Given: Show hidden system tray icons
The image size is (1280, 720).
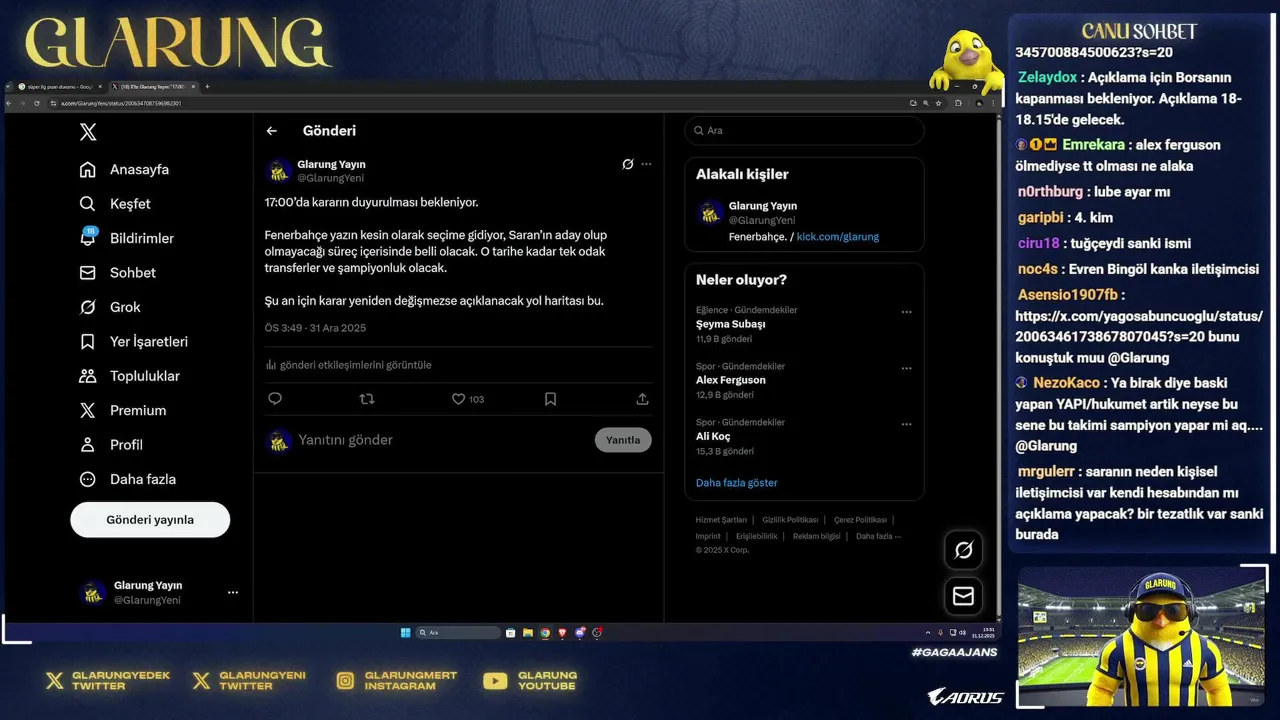Looking at the screenshot, I should (x=928, y=633).
